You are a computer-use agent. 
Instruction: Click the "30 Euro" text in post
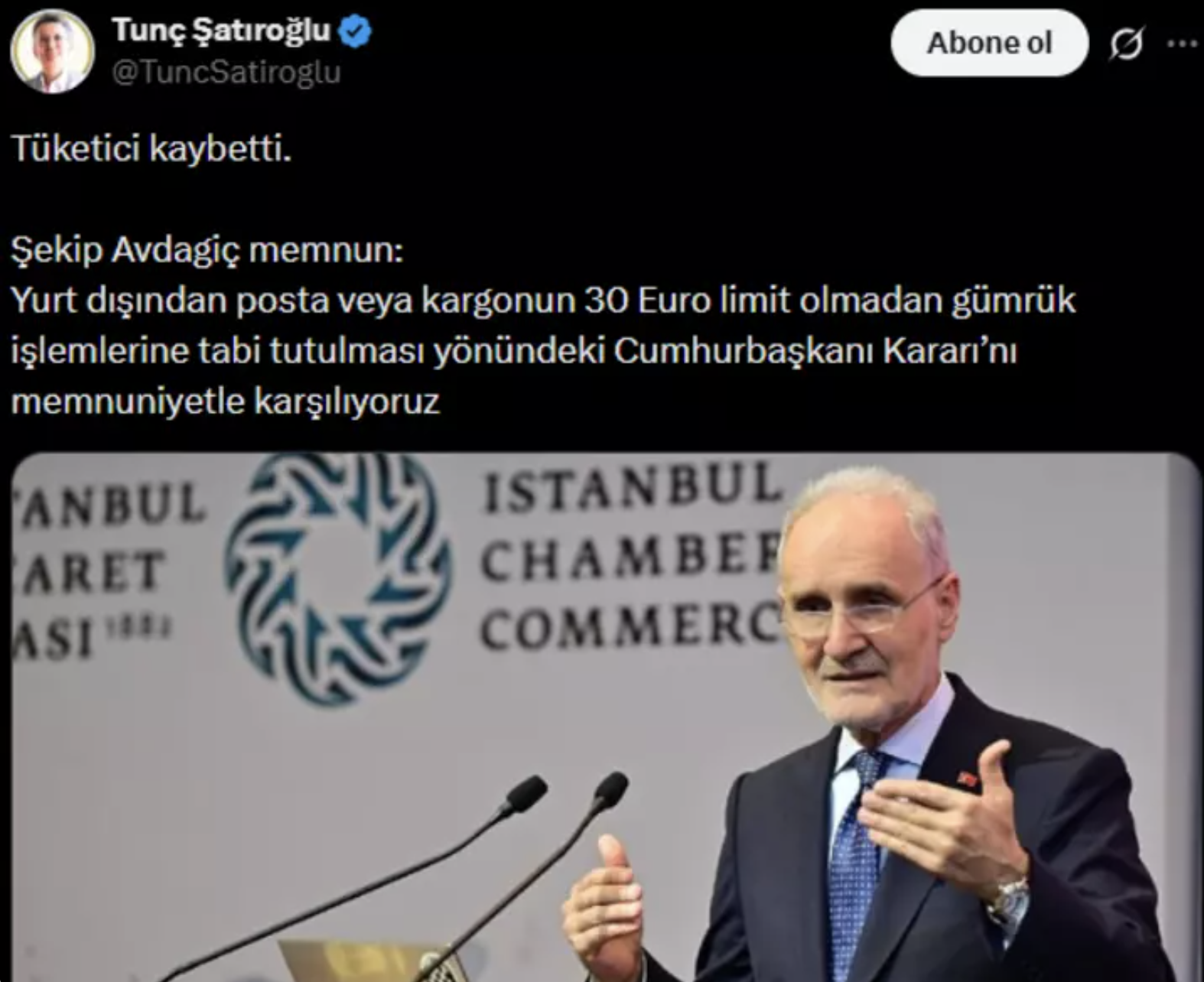649,300
